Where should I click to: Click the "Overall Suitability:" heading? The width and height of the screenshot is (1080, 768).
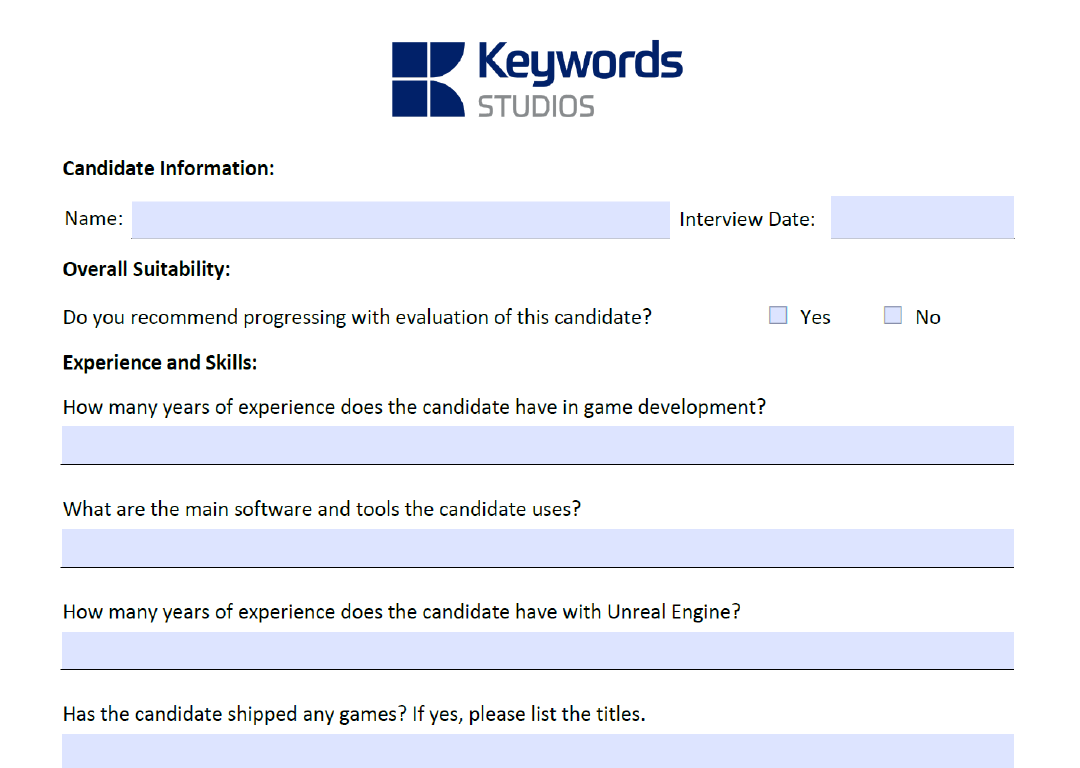146,269
